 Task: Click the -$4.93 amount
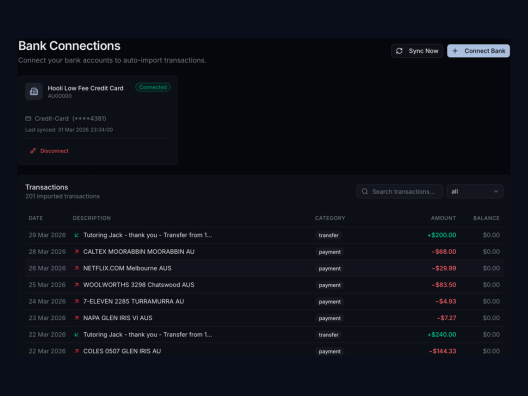coord(446,301)
